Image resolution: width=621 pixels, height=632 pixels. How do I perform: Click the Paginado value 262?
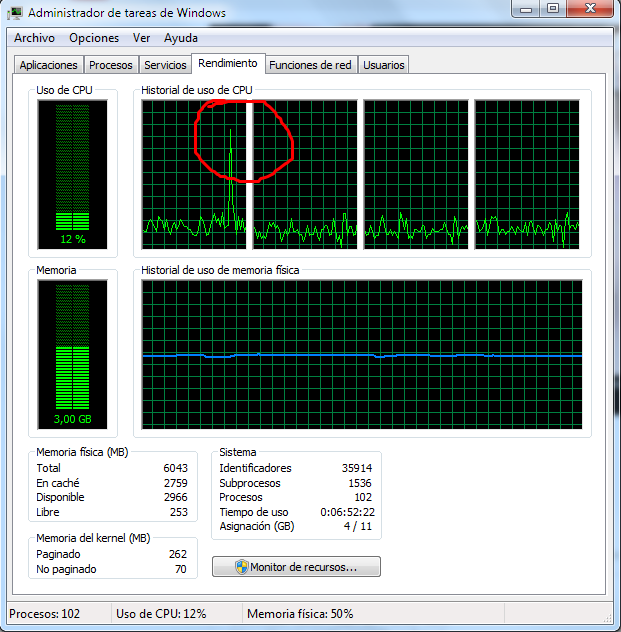178,554
